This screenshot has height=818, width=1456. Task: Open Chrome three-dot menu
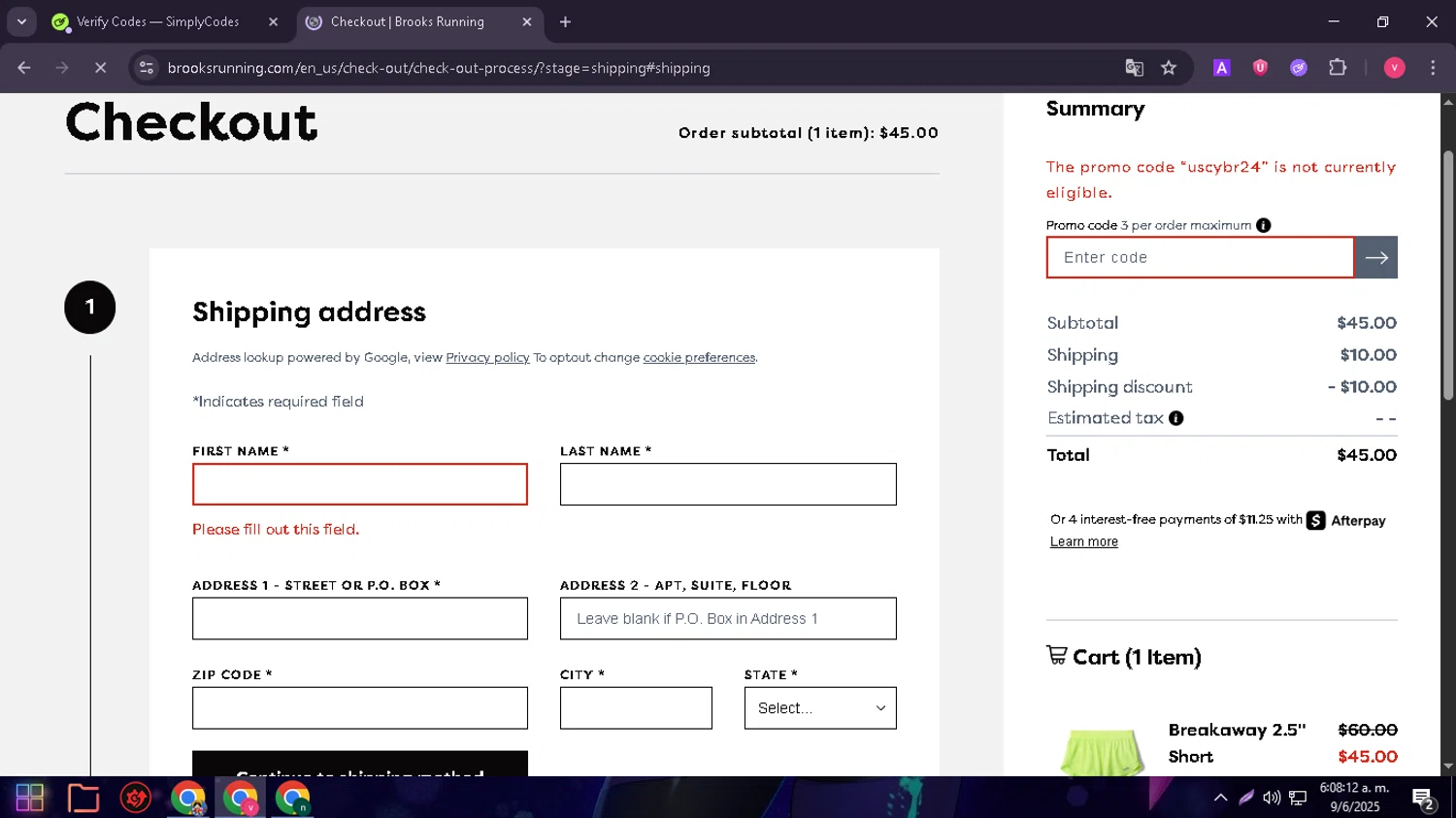coord(1433,68)
